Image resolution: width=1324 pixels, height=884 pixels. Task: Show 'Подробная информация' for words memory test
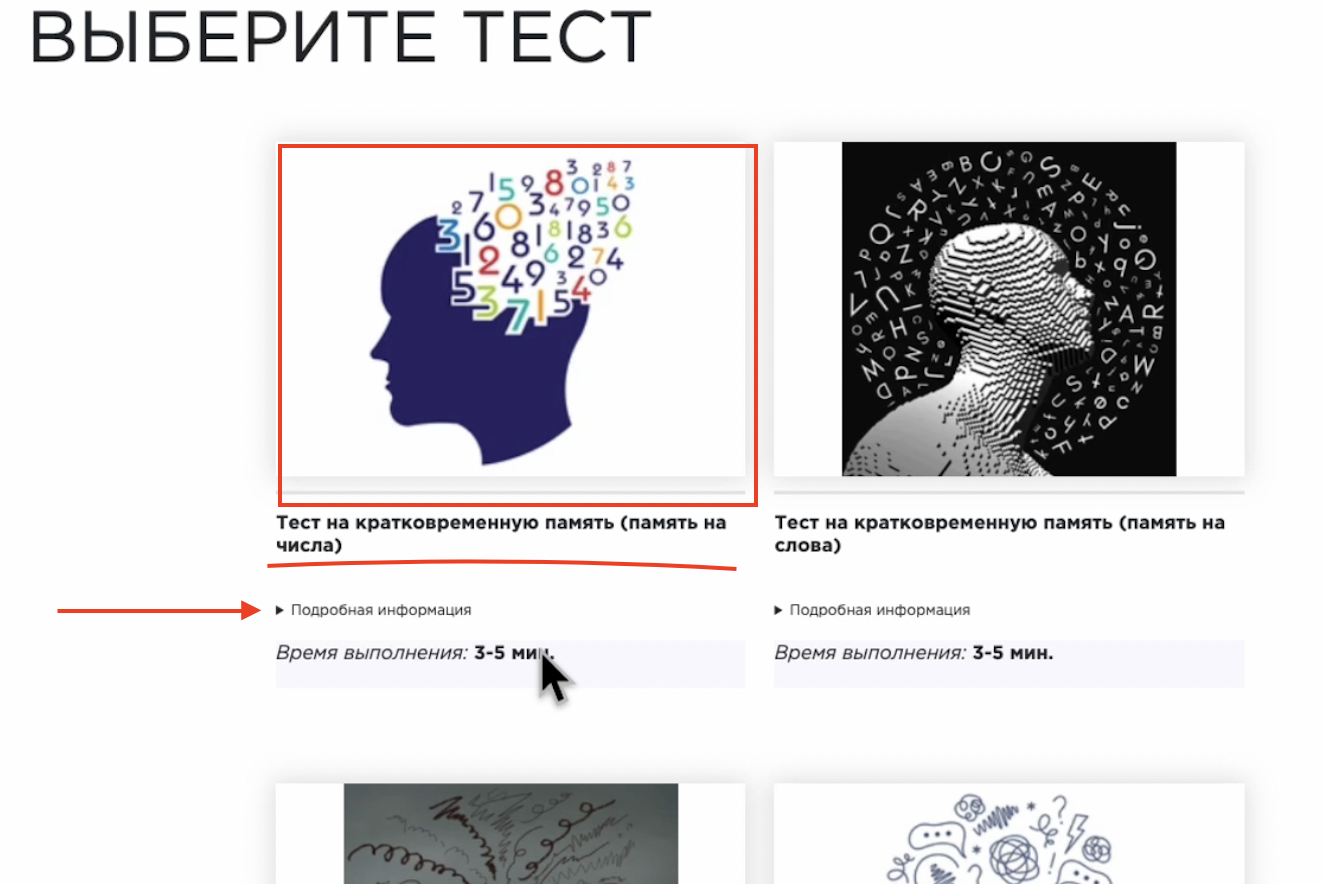tap(880, 610)
